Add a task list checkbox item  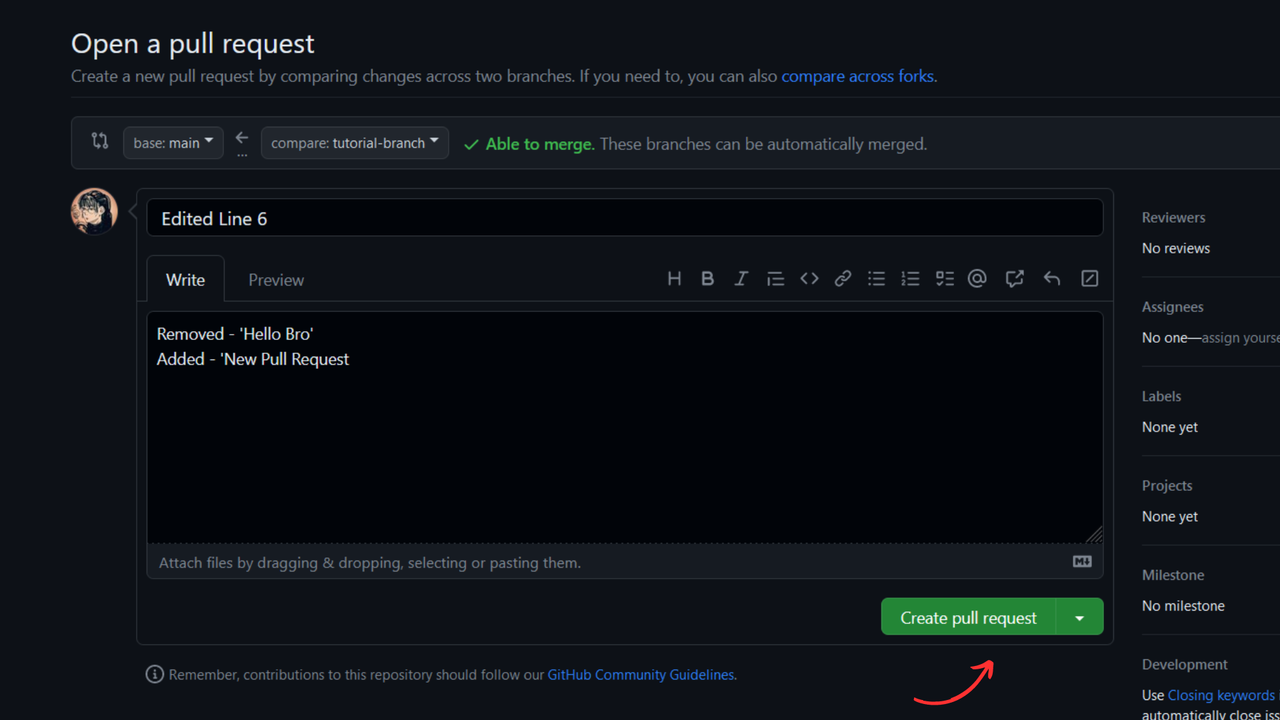click(944, 279)
